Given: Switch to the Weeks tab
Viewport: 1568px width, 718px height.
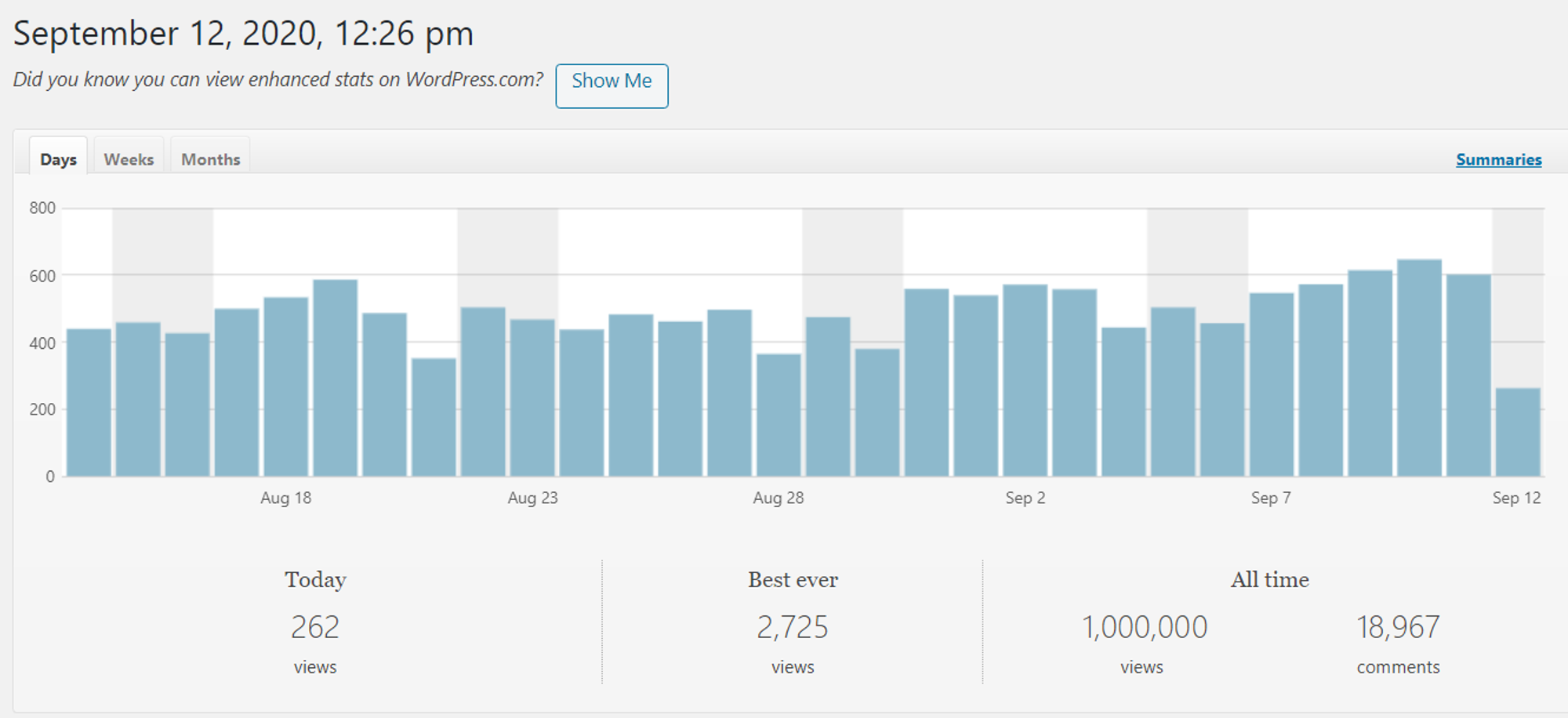Looking at the screenshot, I should pyautogui.click(x=129, y=159).
